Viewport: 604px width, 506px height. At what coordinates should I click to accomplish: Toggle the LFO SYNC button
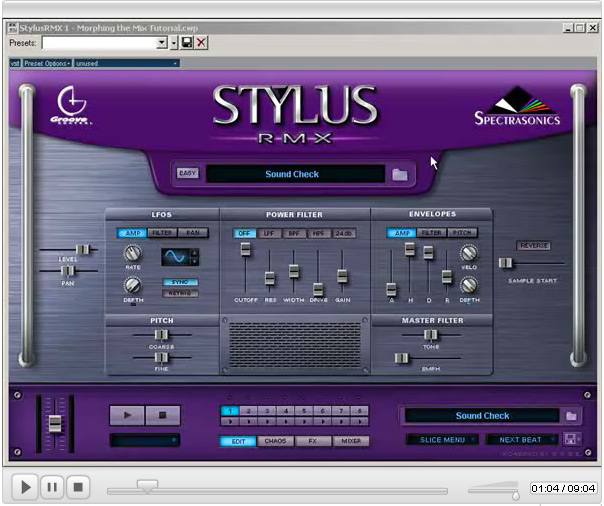[x=180, y=282]
